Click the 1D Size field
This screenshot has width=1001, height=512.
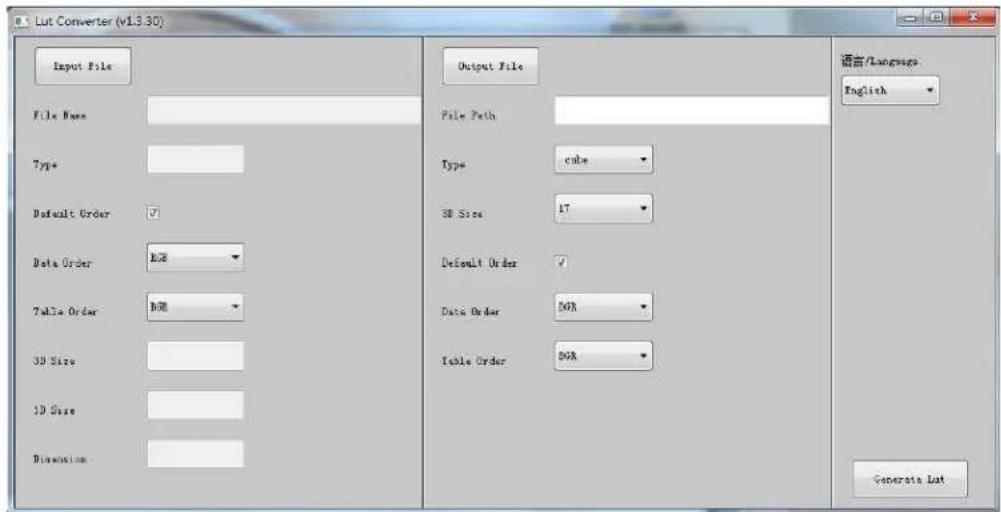tap(195, 405)
